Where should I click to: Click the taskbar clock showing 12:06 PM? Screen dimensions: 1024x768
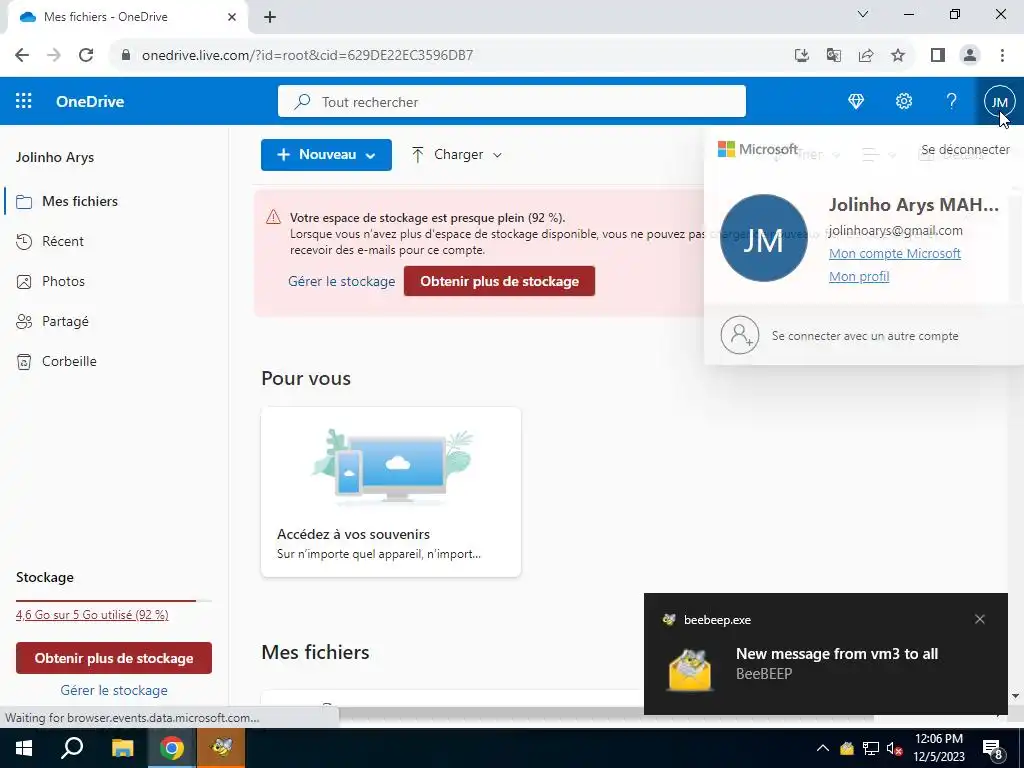tap(938, 748)
